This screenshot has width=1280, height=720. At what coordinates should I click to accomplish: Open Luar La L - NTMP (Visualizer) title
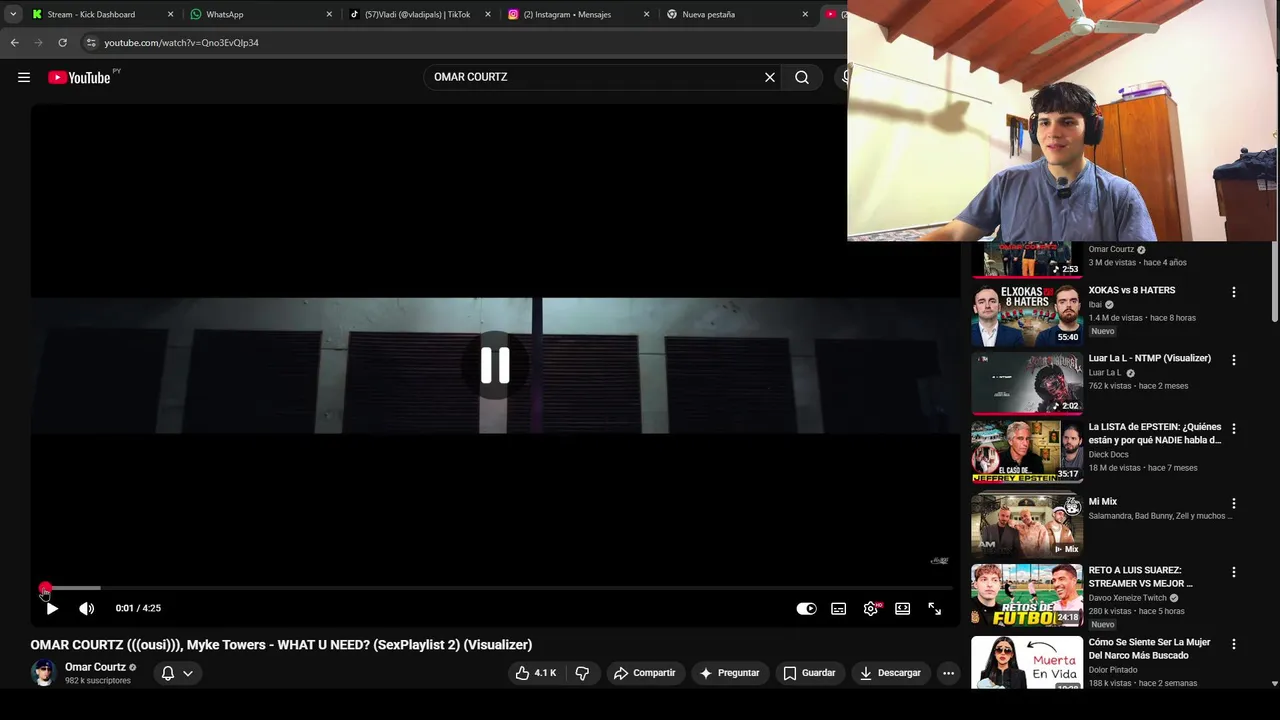[1150, 358]
